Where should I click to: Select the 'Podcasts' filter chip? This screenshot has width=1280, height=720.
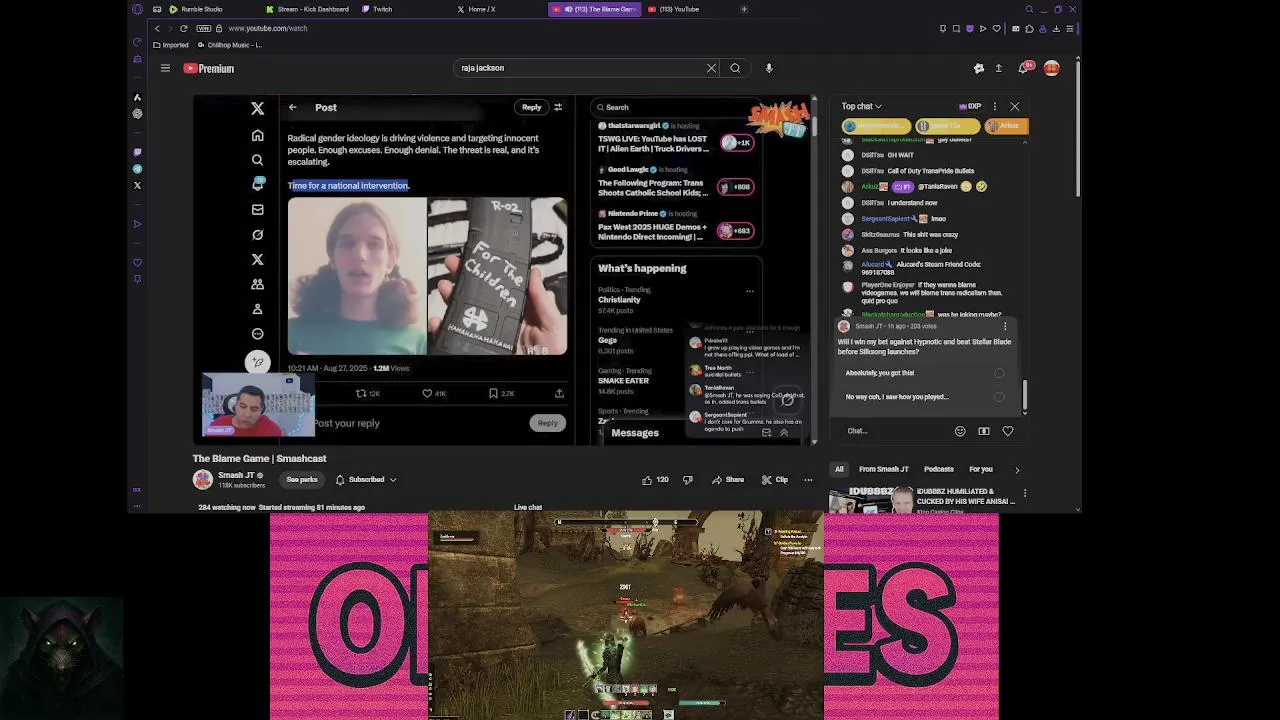tap(939, 469)
